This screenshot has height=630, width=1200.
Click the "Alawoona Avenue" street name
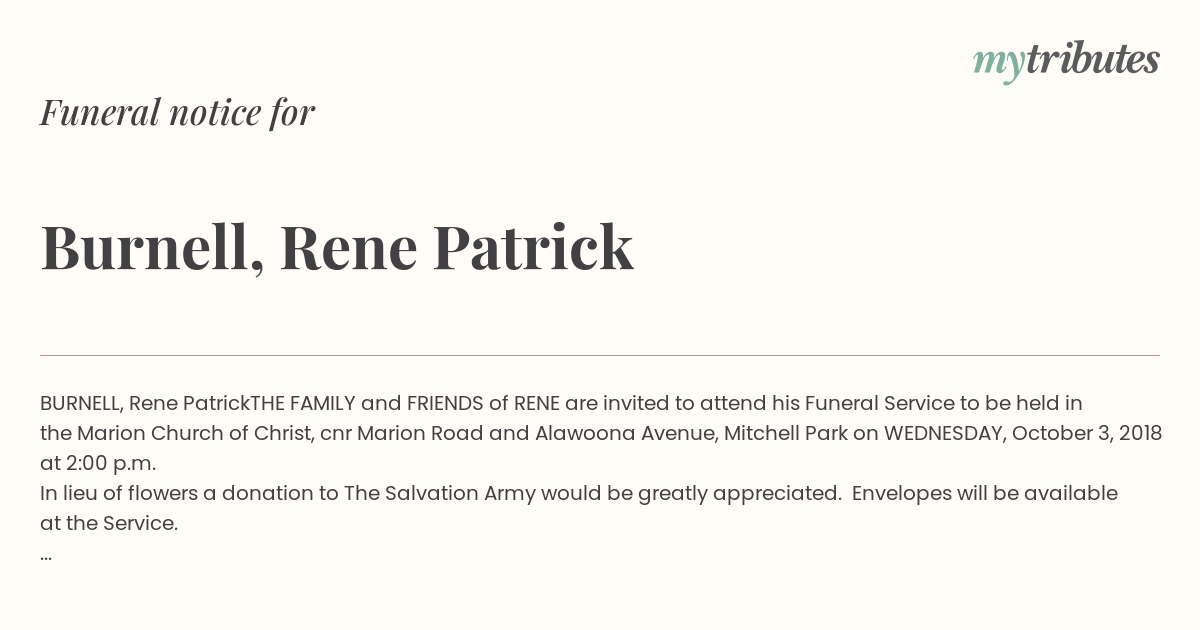(x=625, y=434)
